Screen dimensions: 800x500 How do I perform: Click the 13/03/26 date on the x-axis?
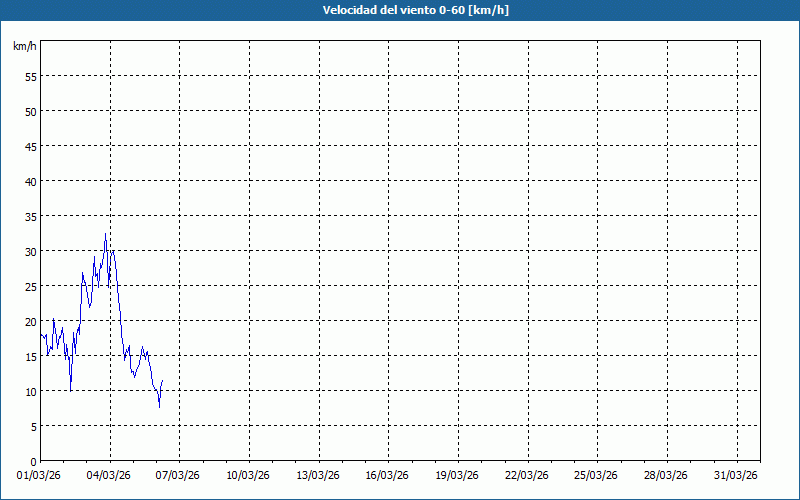[x=319, y=474]
